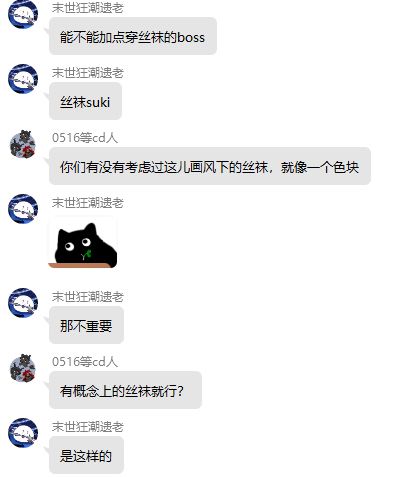The image size is (407, 477).
Task: Select the "有概念上的丝袜就行?" message bubble
Action: (125, 390)
